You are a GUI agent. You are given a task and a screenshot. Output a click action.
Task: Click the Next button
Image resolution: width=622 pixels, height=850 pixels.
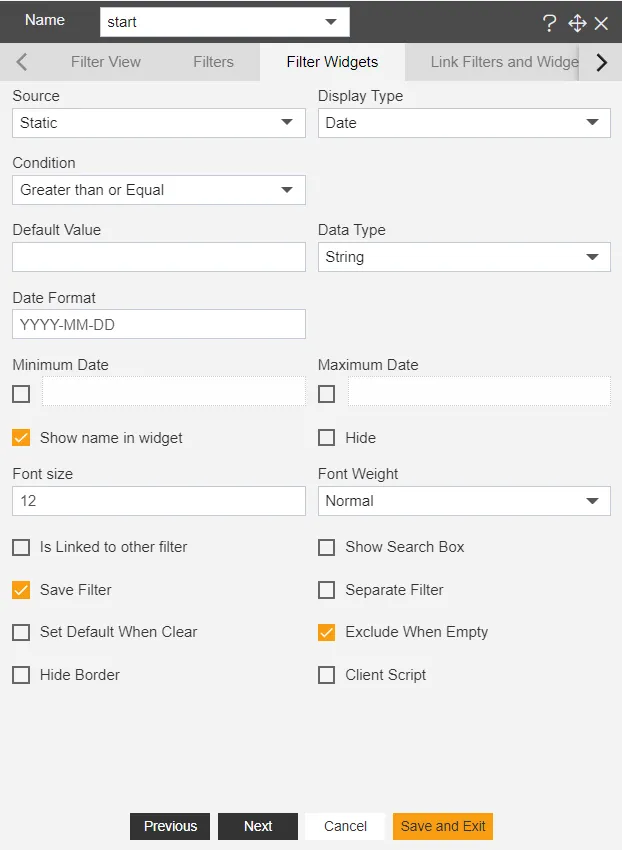258,826
